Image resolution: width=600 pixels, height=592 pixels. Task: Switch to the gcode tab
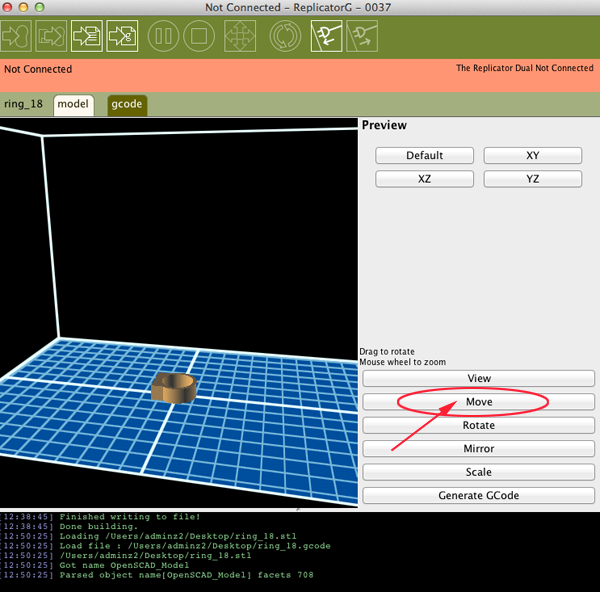[127, 105]
